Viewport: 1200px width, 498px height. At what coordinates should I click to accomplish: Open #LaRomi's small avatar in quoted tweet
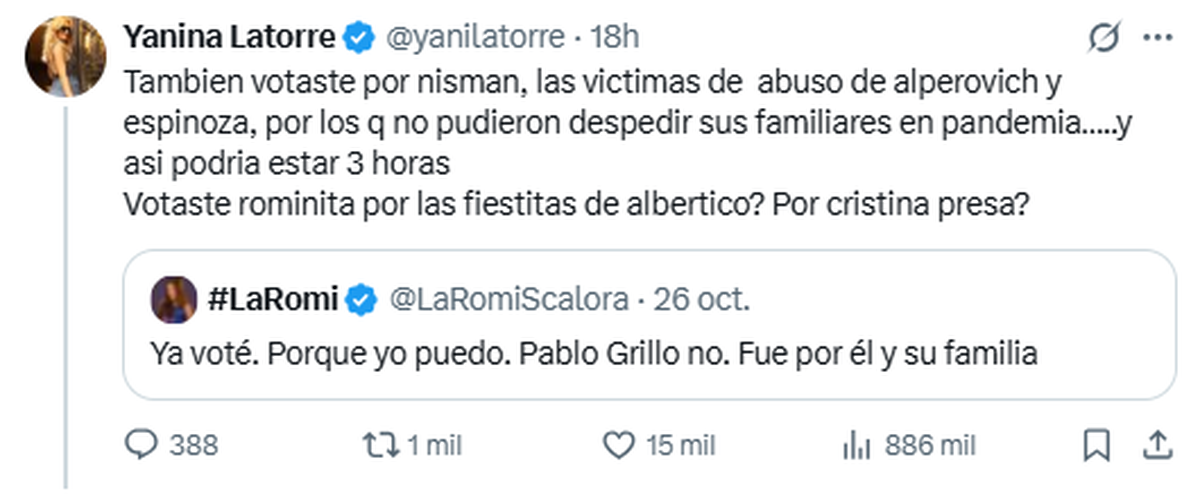tap(174, 299)
